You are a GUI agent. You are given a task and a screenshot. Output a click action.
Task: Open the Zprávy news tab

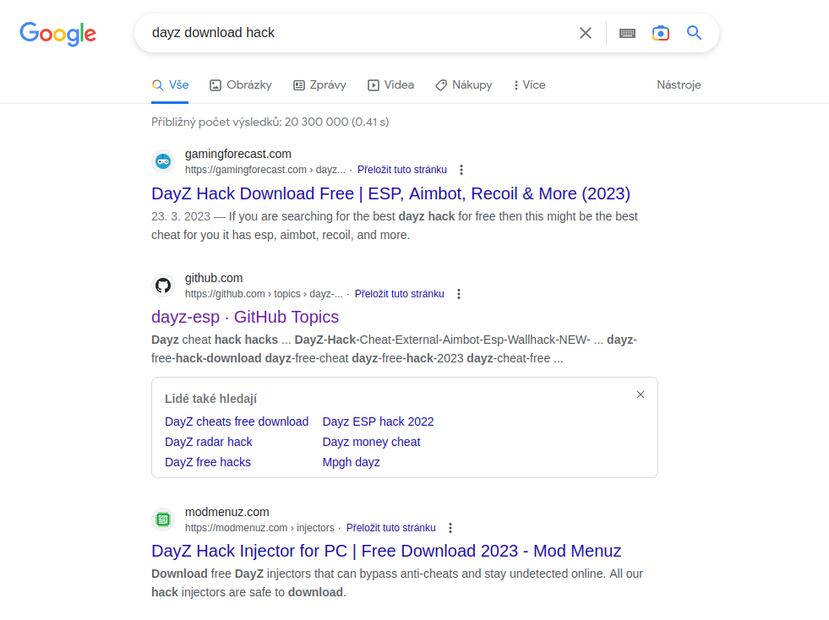319,85
